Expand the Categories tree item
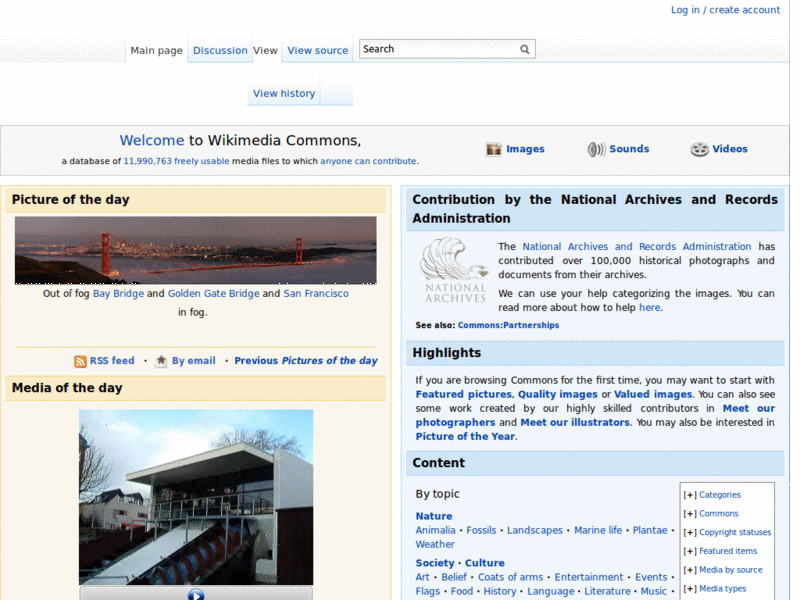 690,495
